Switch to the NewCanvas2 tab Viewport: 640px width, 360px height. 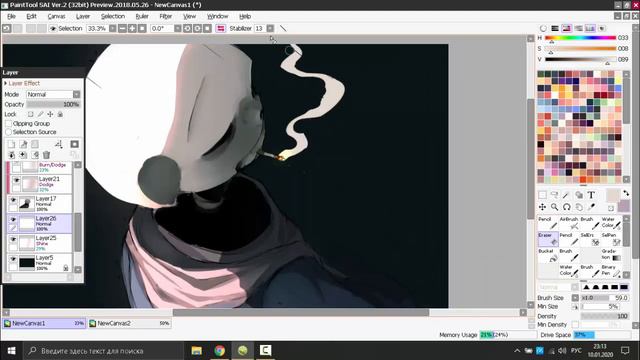coord(129,323)
